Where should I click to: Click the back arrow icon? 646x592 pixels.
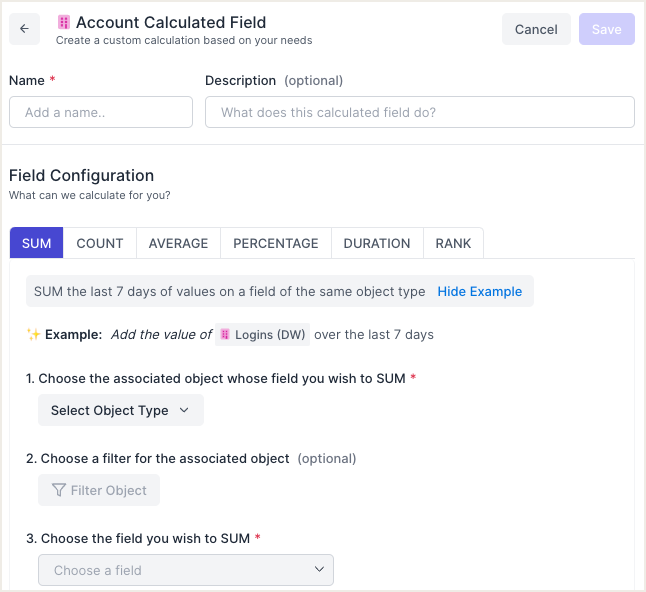pos(24,29)
